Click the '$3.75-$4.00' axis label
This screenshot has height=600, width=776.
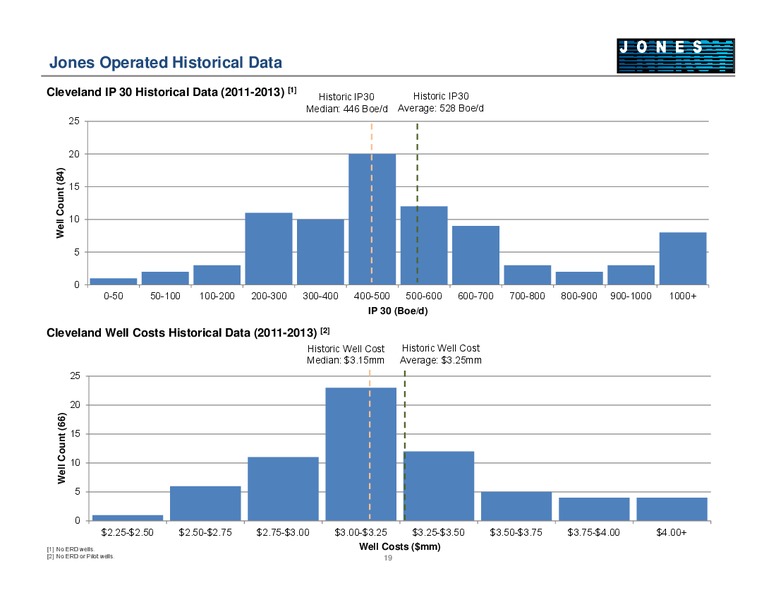(x=594, y=533)
